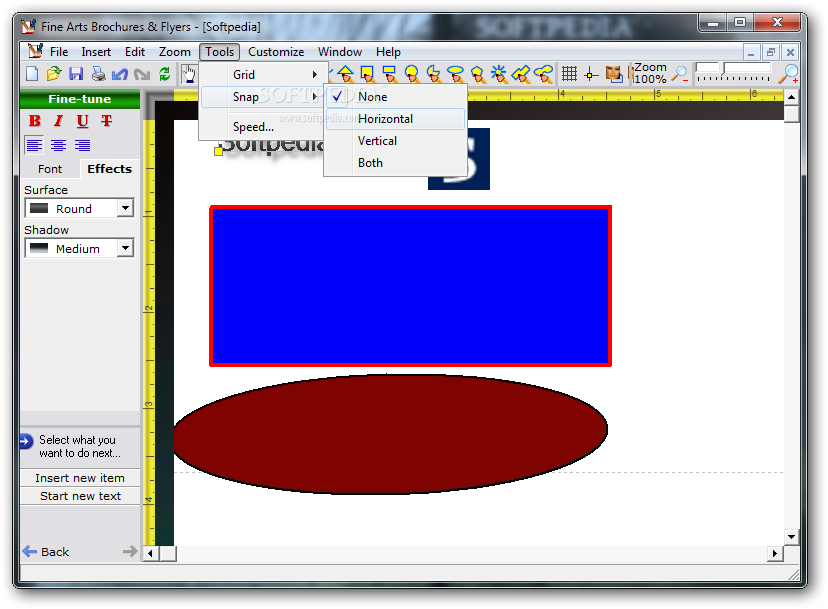The width and height of the screenshot is (828, 609).
Task: Insert freeform line shape tool
Action: pos(522,74)
